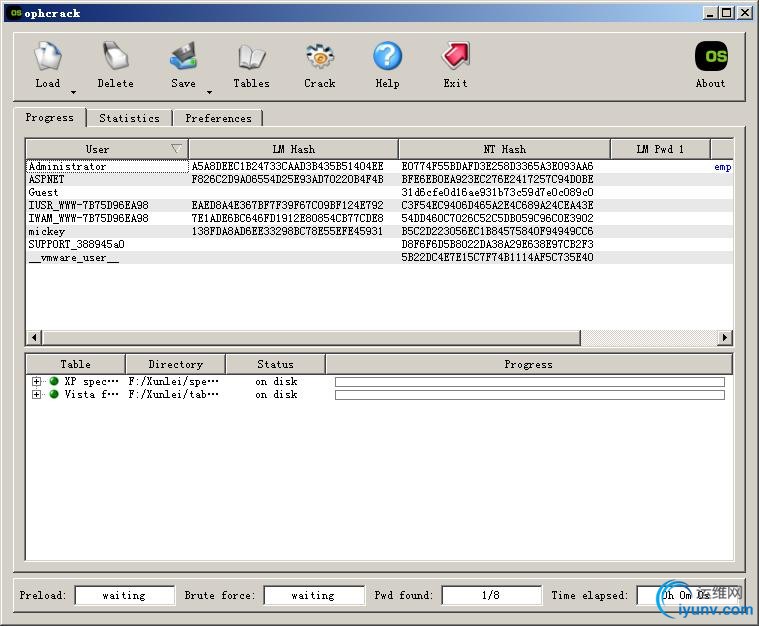Click green status dot of Vista table
759x626 pixels.
pyautogui.click(x=54, y=394)
